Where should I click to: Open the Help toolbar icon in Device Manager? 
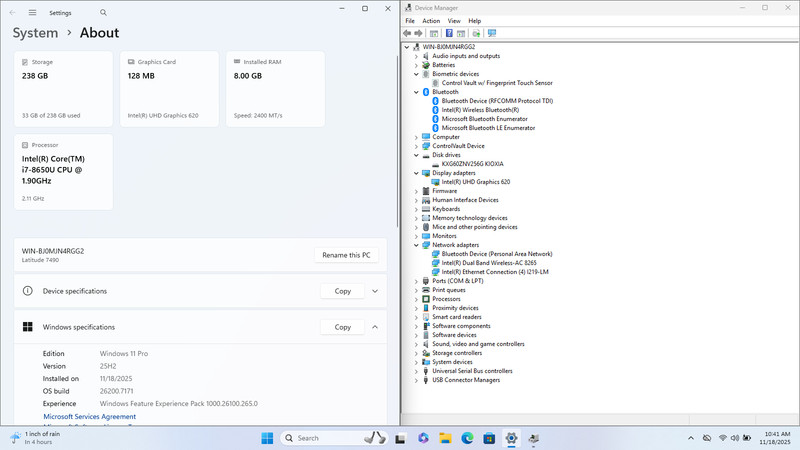click(449, 33)
